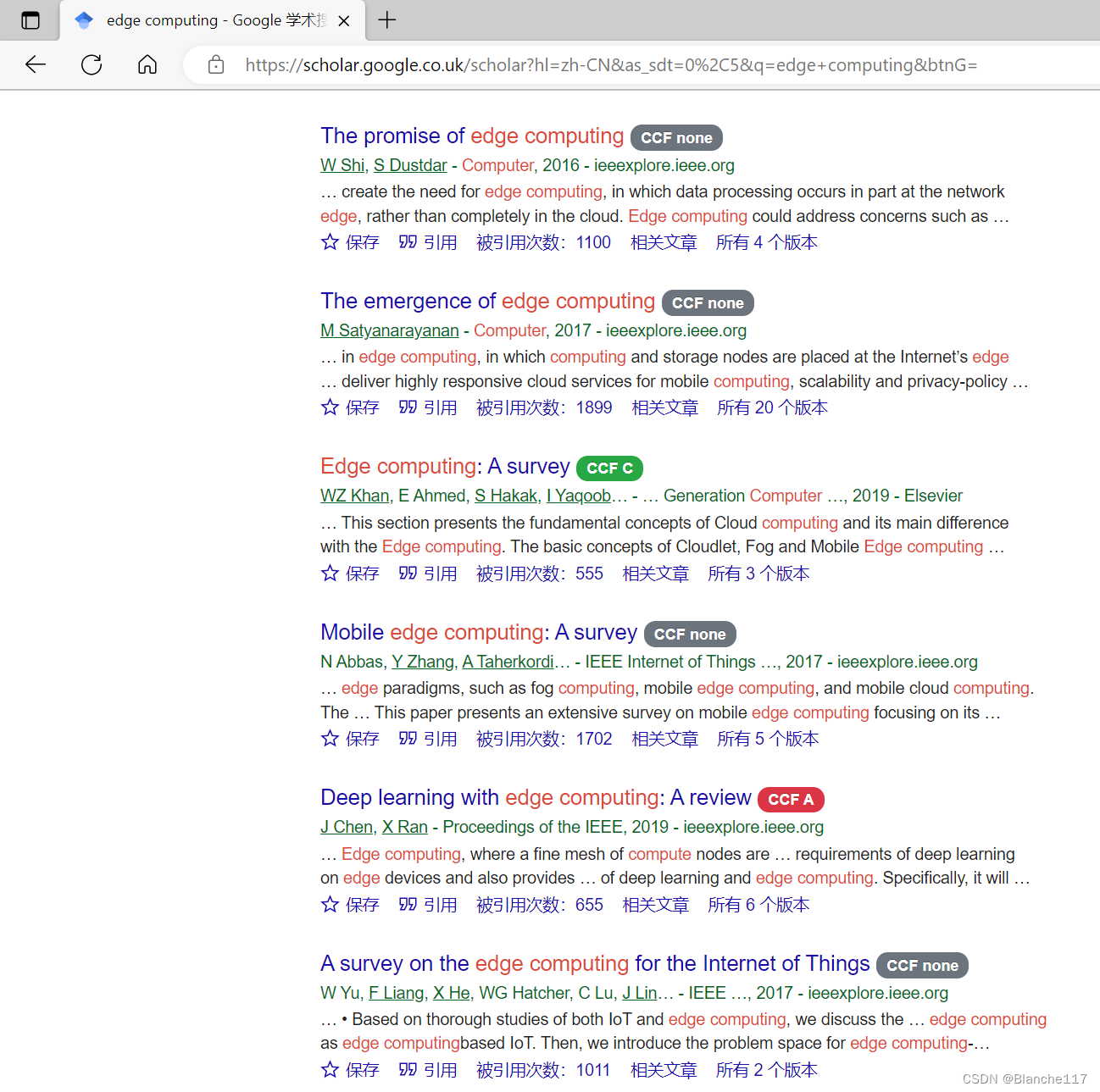1100x1092 pixels.
Task: Refresh the current page
Action: (92, 64)
